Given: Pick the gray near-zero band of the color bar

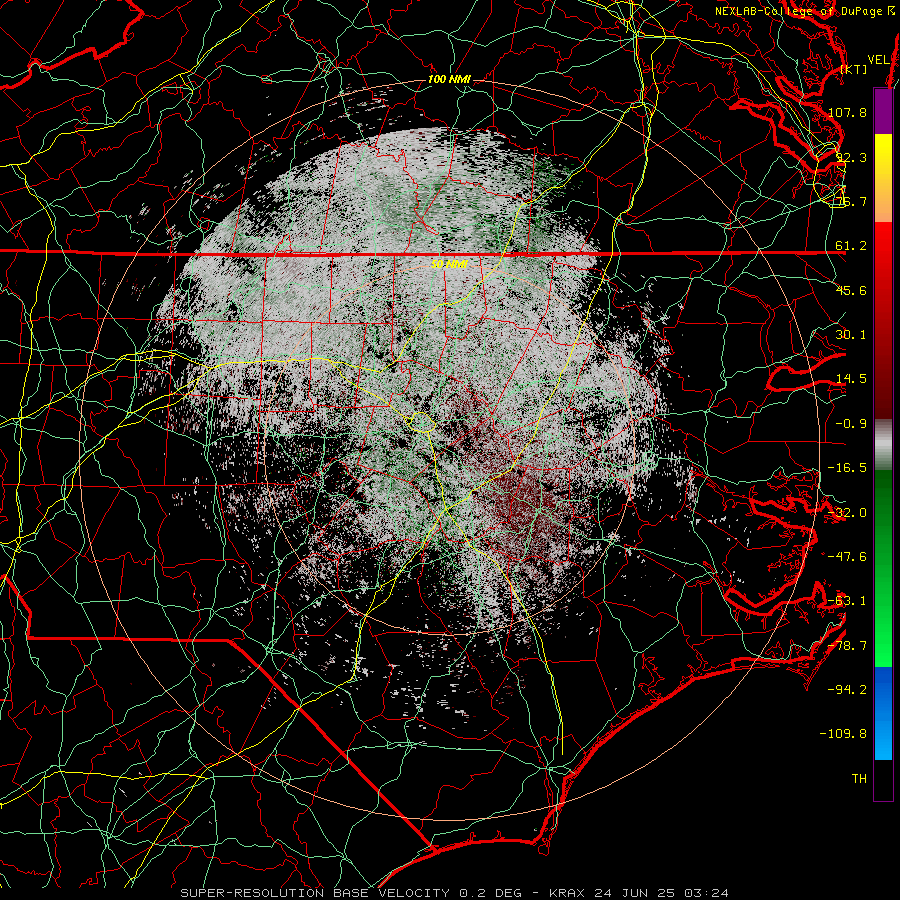Looking at the screenshot, I should click(883, 445).
